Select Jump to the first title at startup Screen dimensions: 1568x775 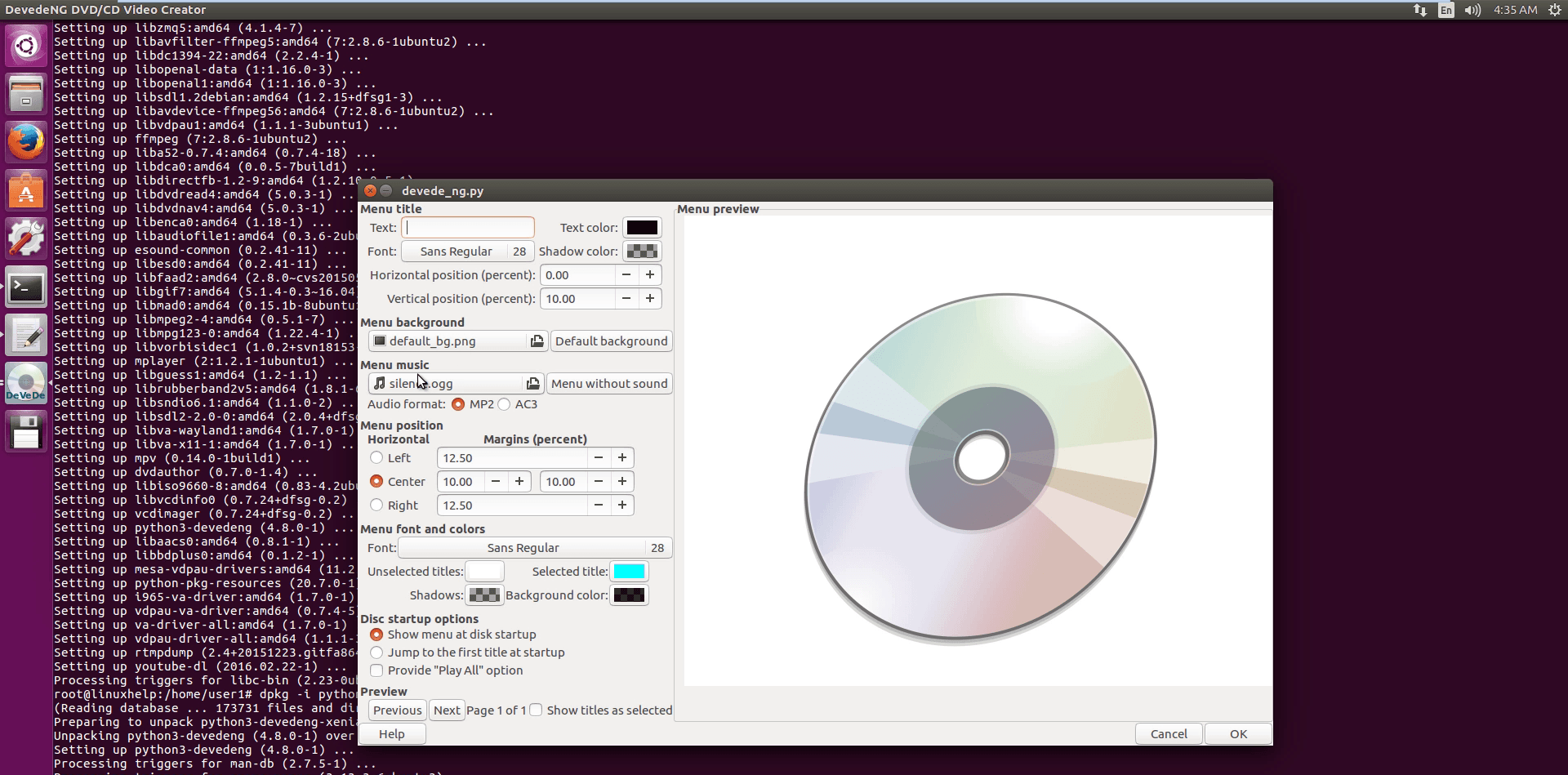pyautogui.click(x=376, y=653)
